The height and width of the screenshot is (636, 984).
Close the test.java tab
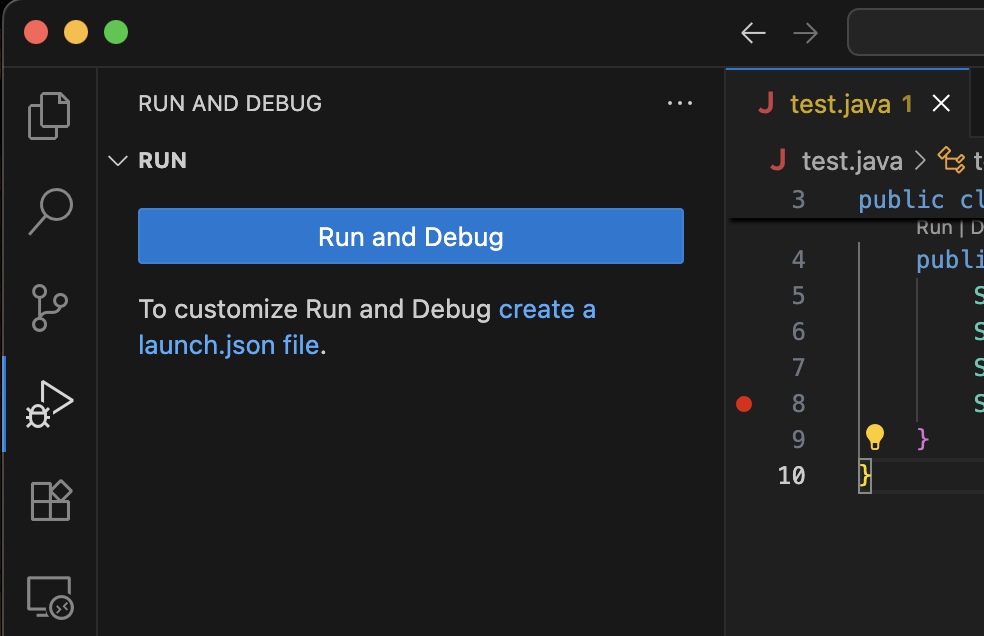click(941, 103)
